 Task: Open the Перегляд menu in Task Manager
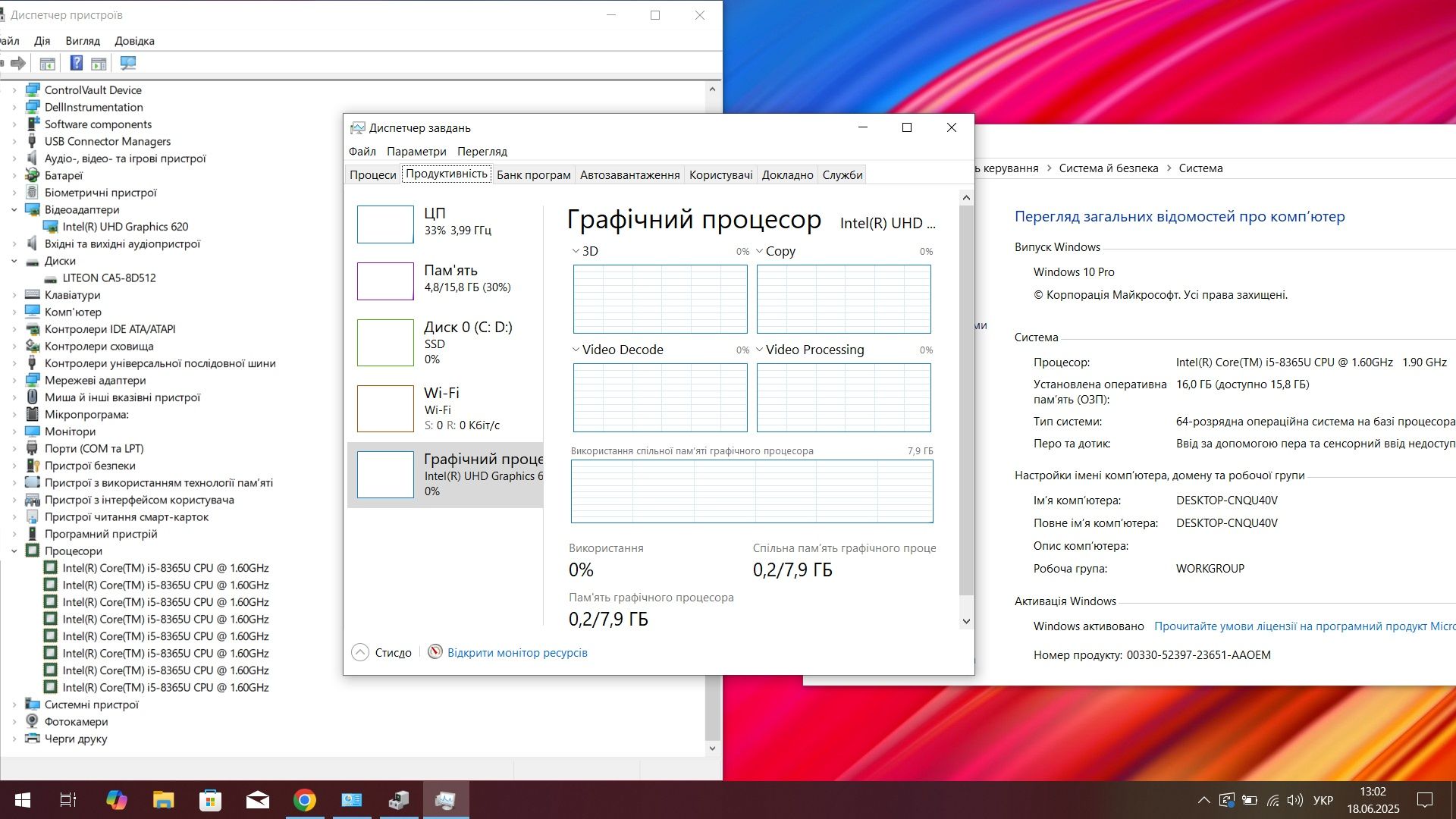point(482,152)
